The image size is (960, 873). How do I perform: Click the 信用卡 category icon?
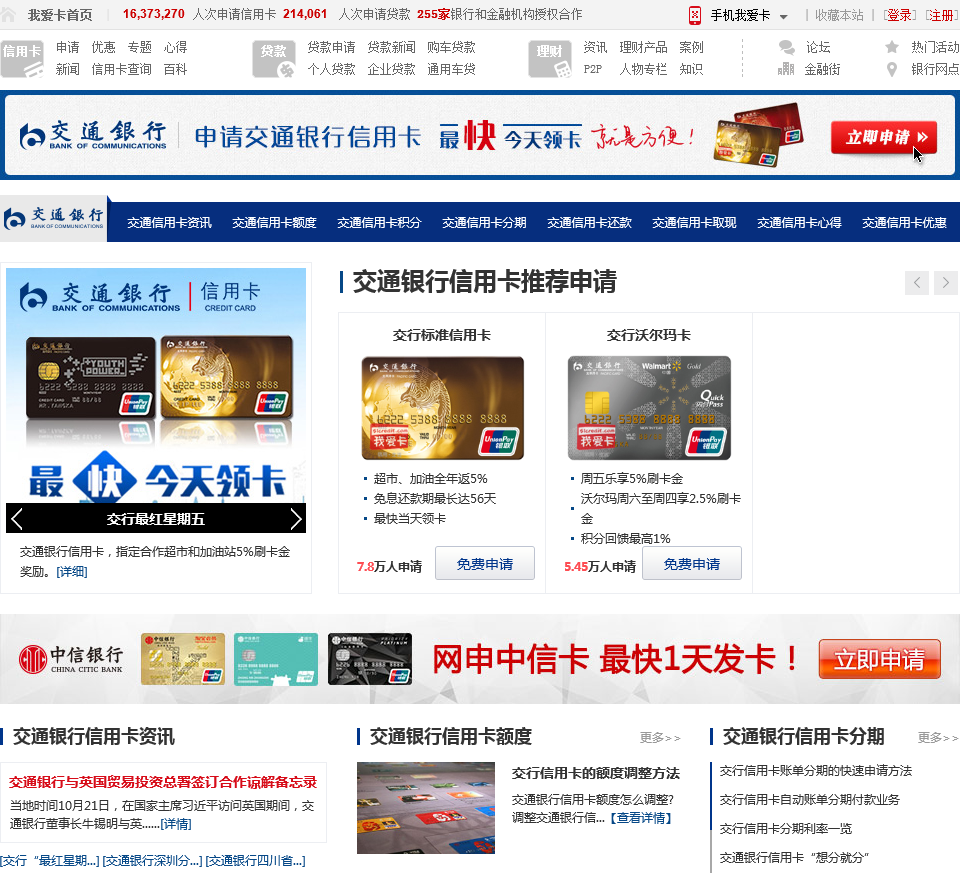[22, 59]
